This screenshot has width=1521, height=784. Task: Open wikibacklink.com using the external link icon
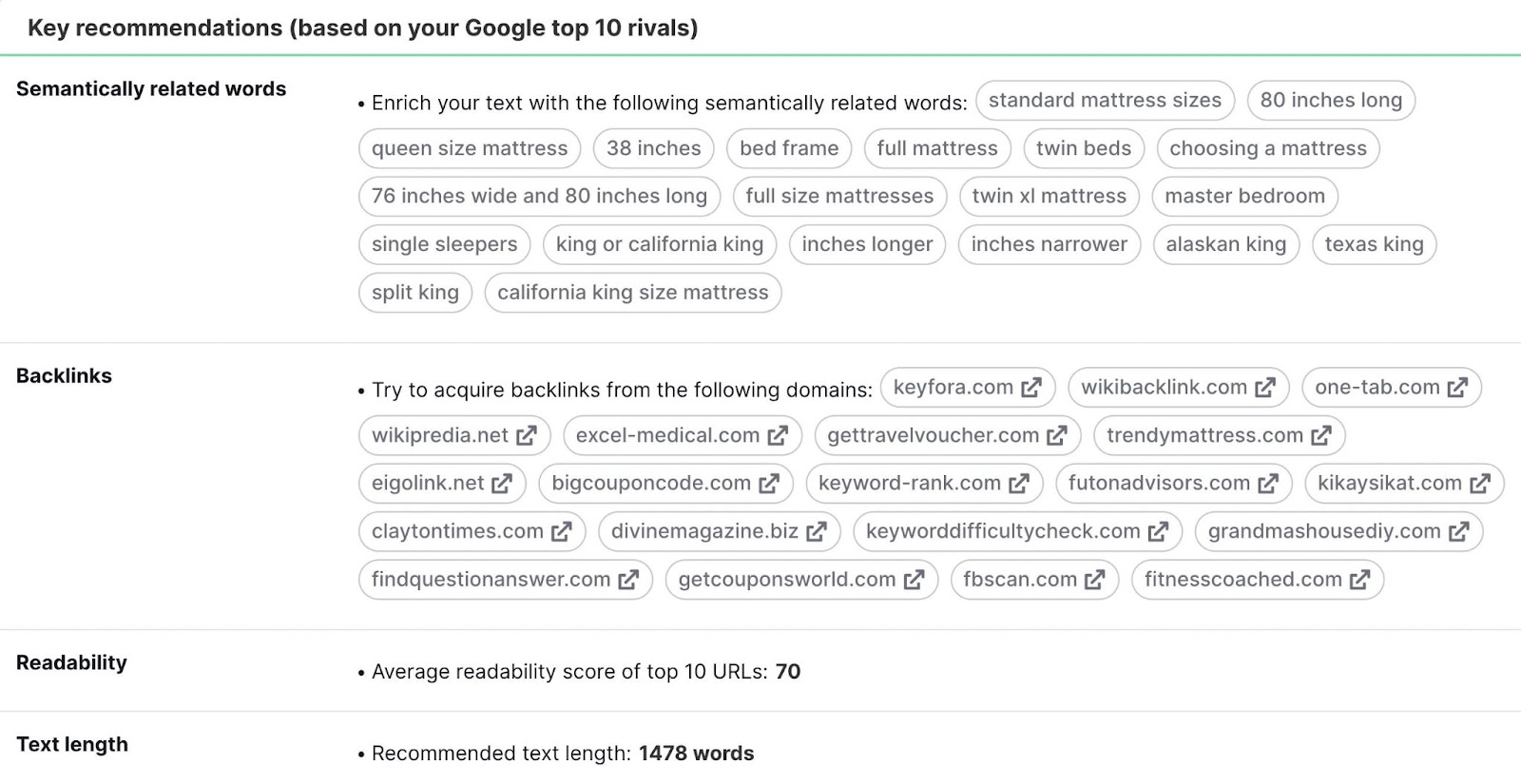pos(1264,387)
